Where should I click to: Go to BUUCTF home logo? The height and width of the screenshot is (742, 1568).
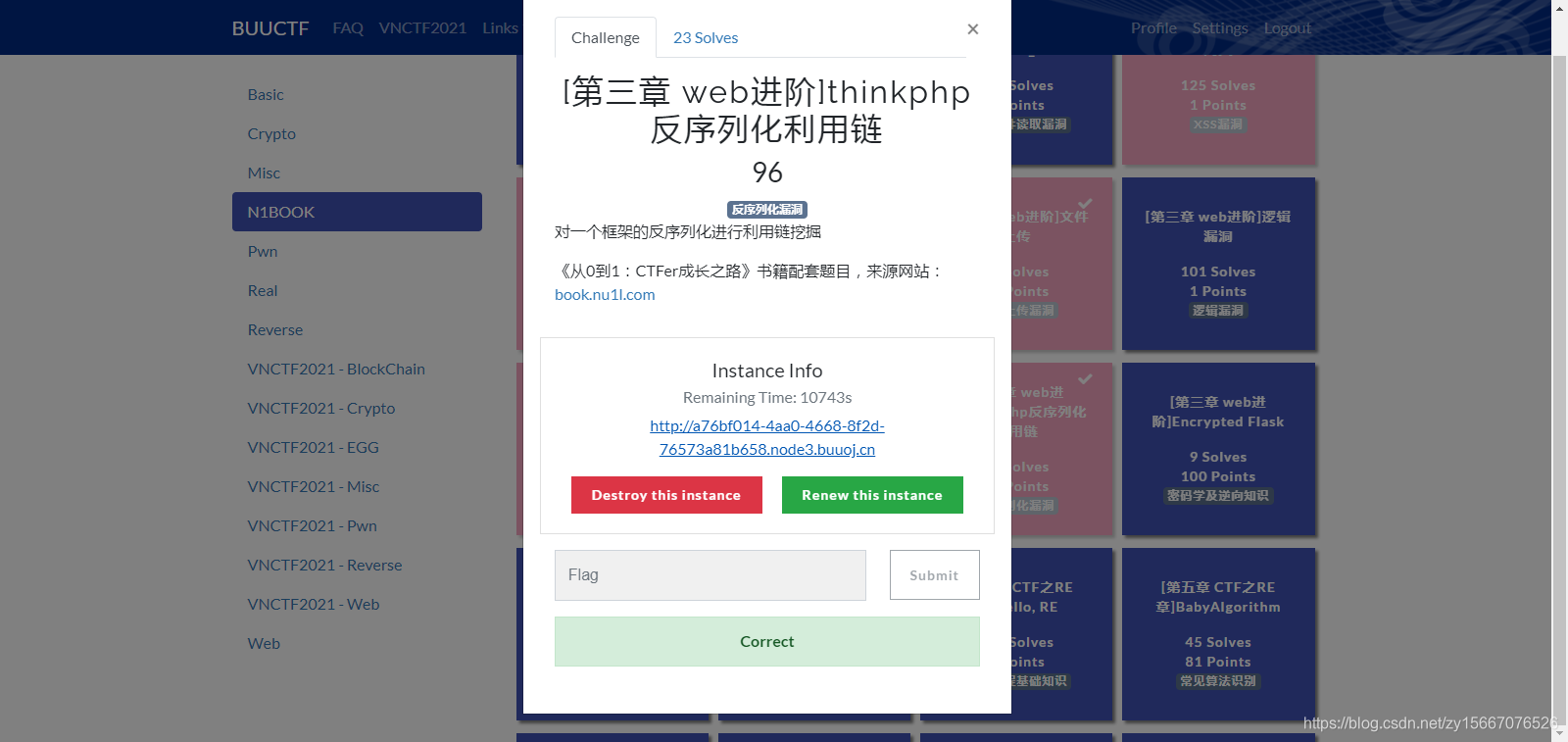pyautogui.click(x=270, y=28)
